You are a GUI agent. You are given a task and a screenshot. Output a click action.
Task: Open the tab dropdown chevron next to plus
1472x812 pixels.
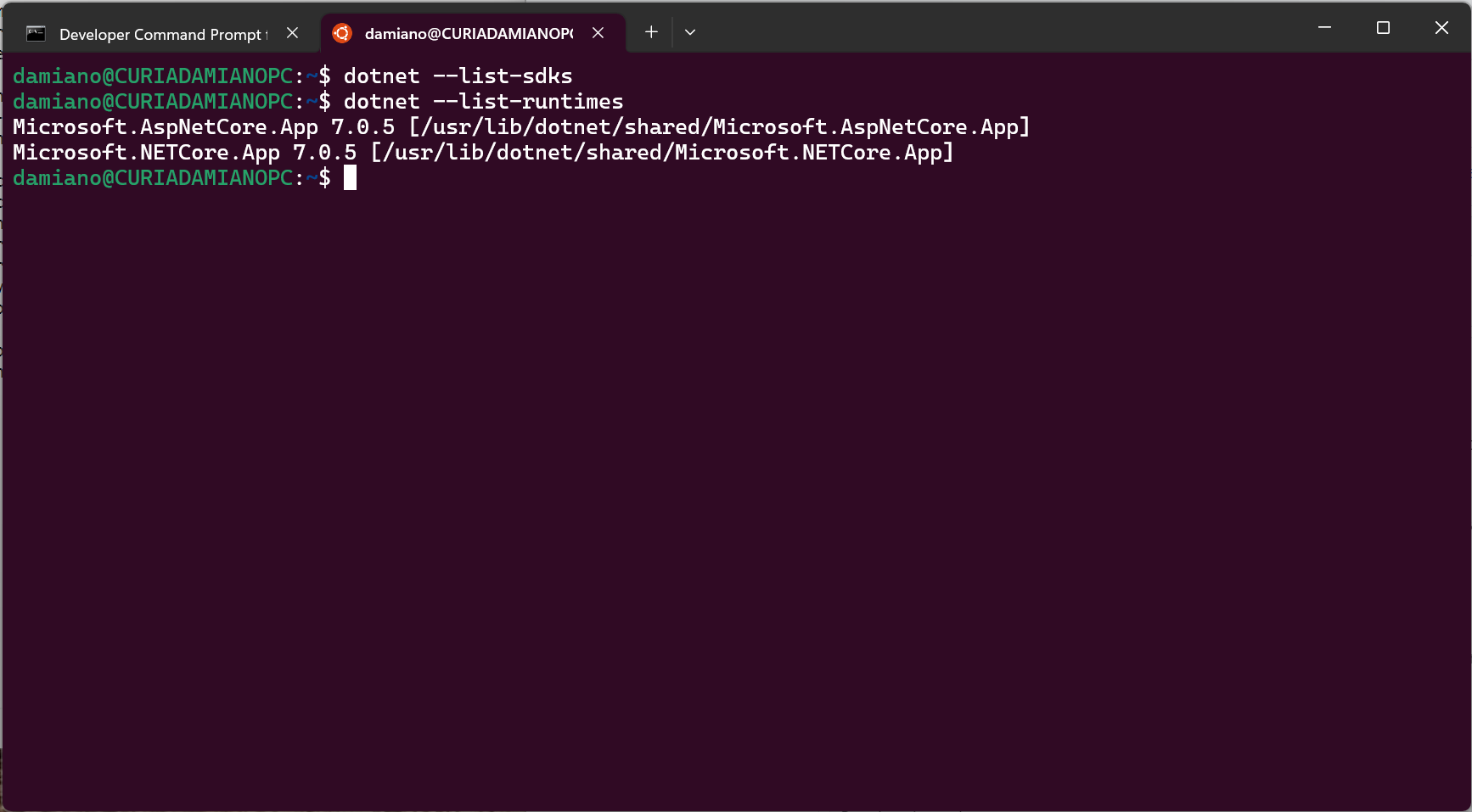pyautogui.click(x=689, y=31)
